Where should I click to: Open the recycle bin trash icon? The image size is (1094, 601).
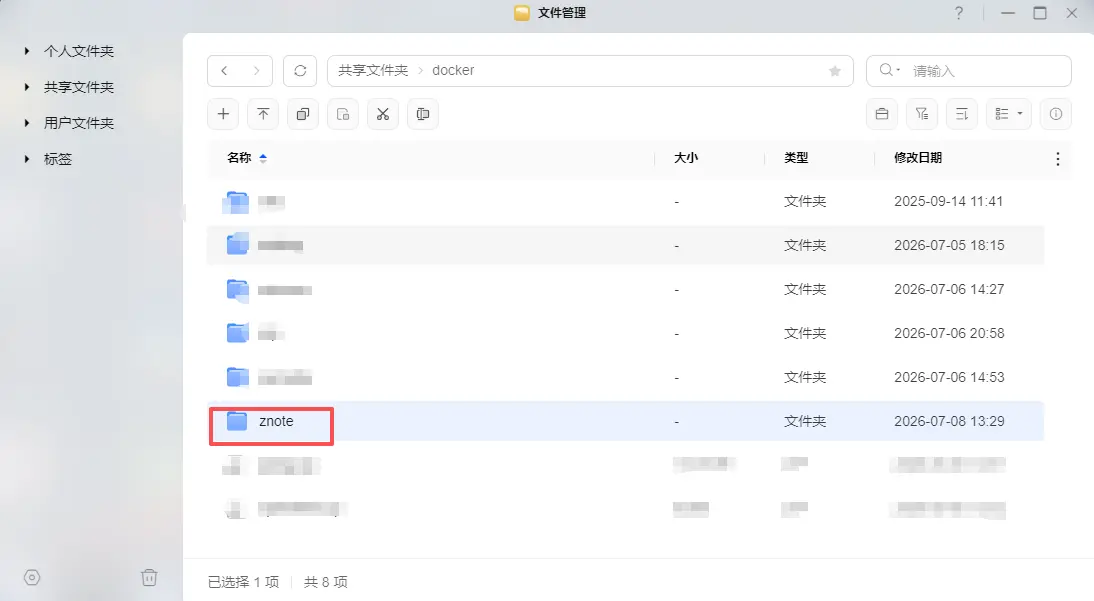149,577
